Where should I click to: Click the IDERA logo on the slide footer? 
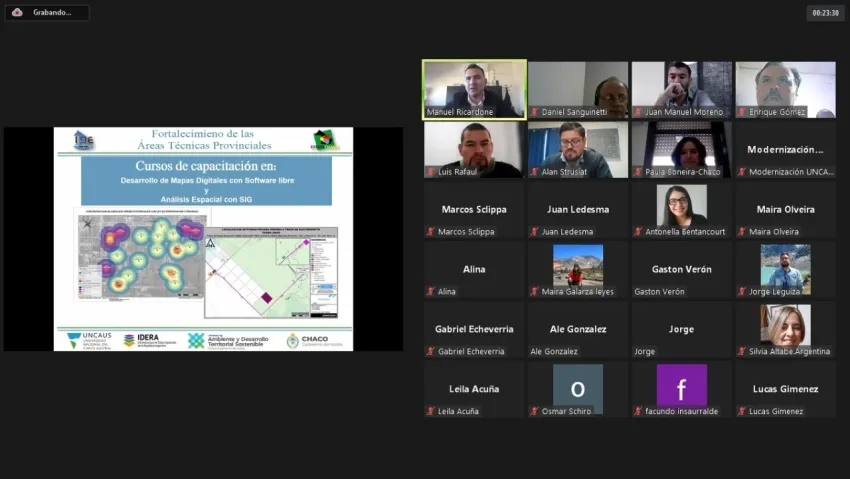[x=147, y=340]
